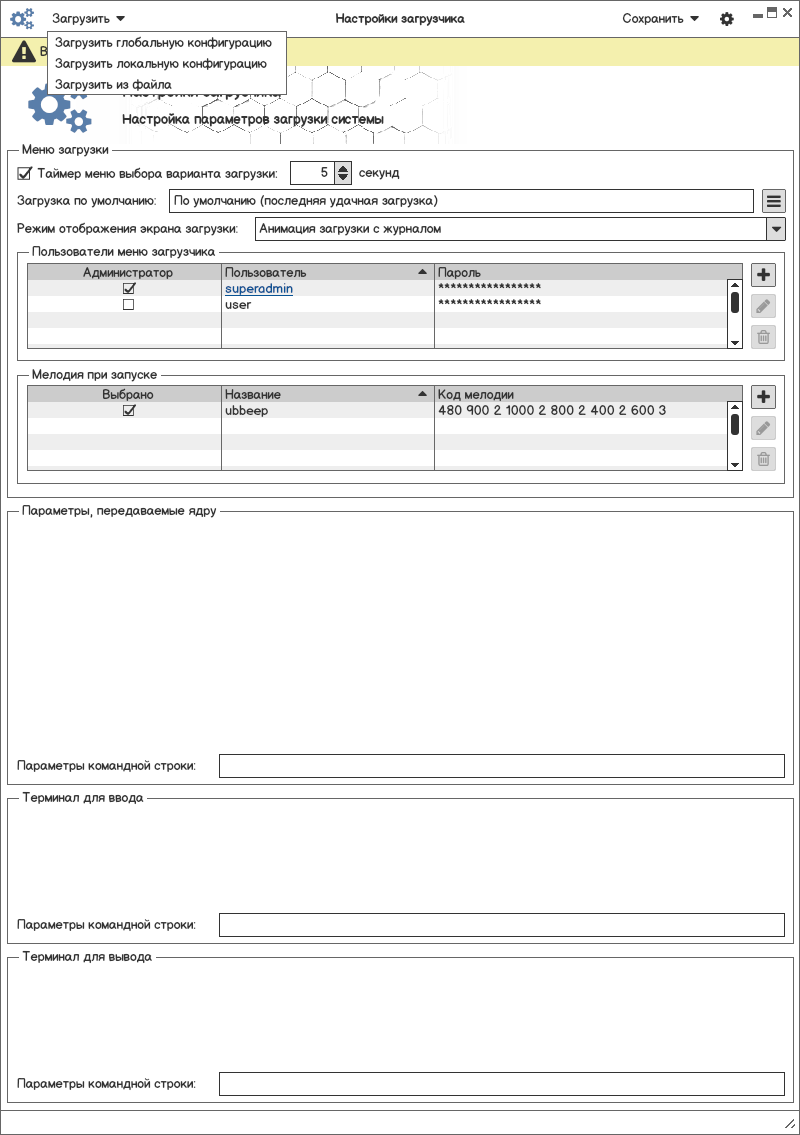Focus output terminal command line parameters field

[502, 1084]
